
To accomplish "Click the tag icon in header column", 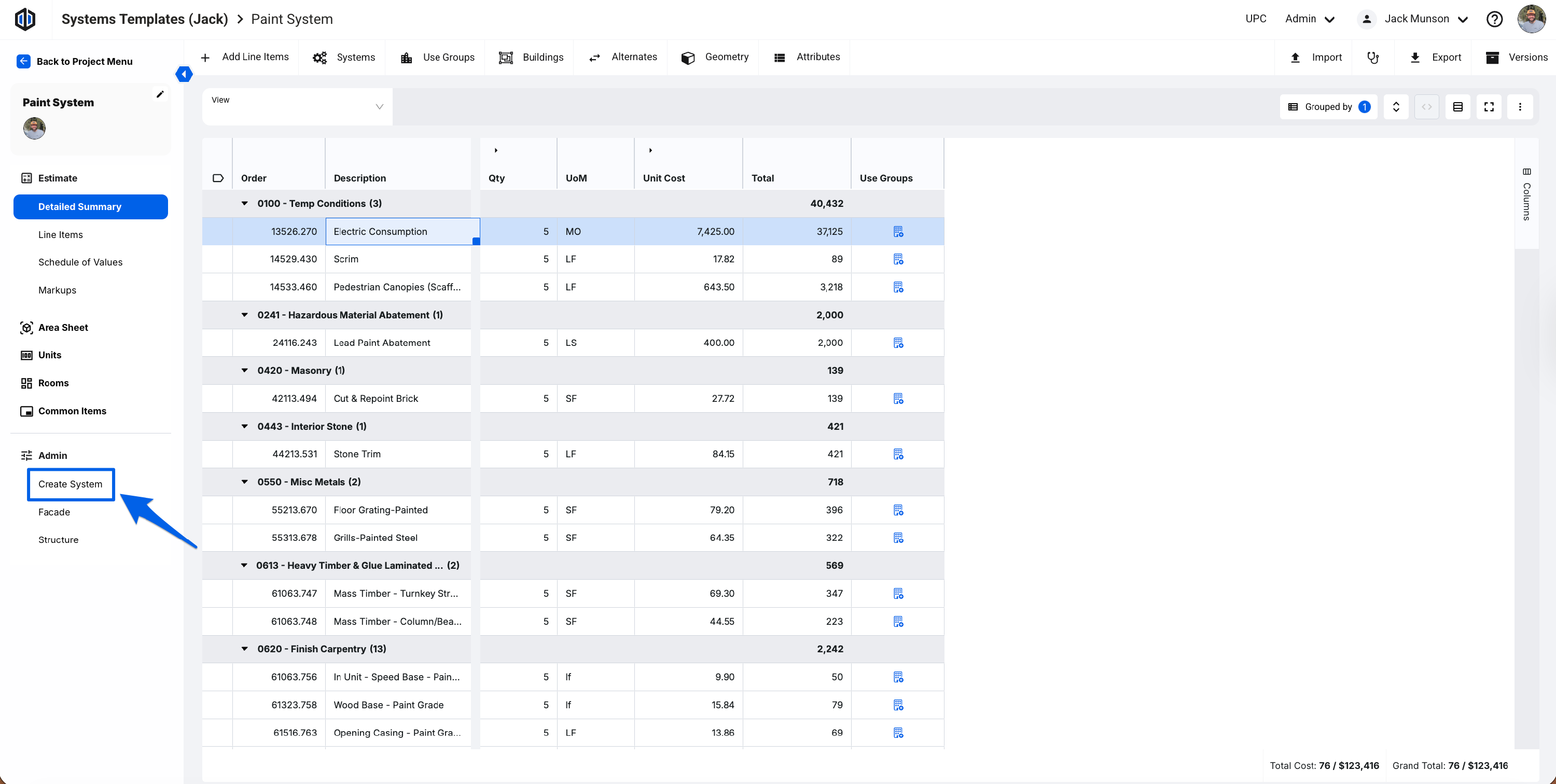I will tap(218, 178).
